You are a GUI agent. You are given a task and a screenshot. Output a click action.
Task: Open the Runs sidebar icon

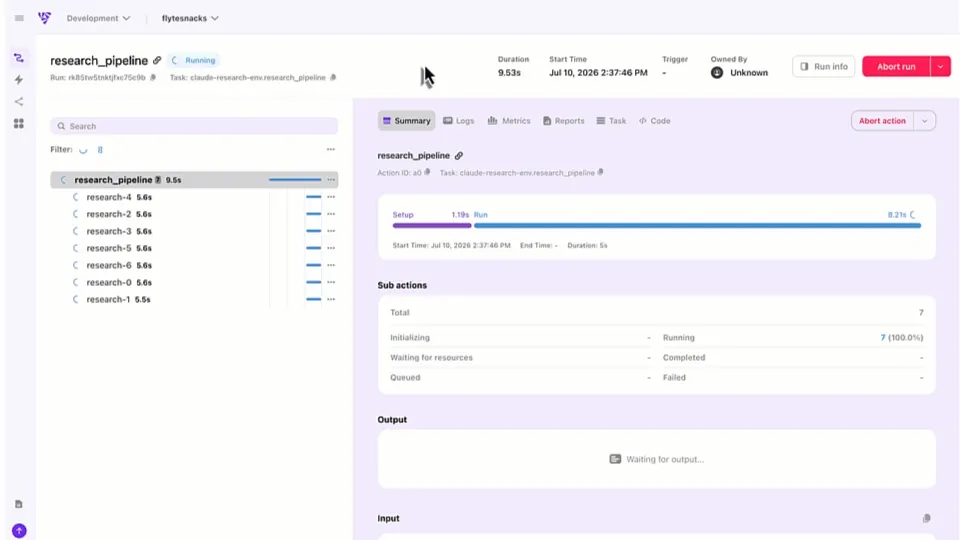[19, 58]
